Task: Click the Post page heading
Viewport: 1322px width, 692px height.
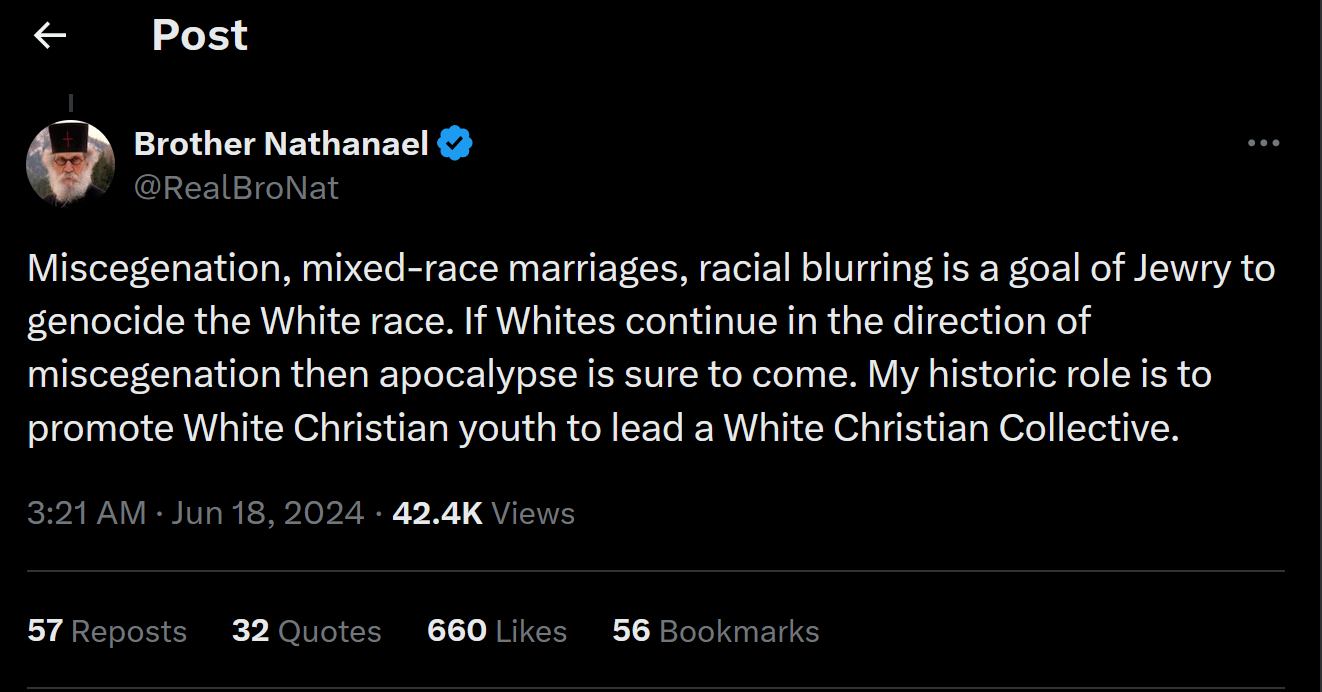Action: [199, 36]
